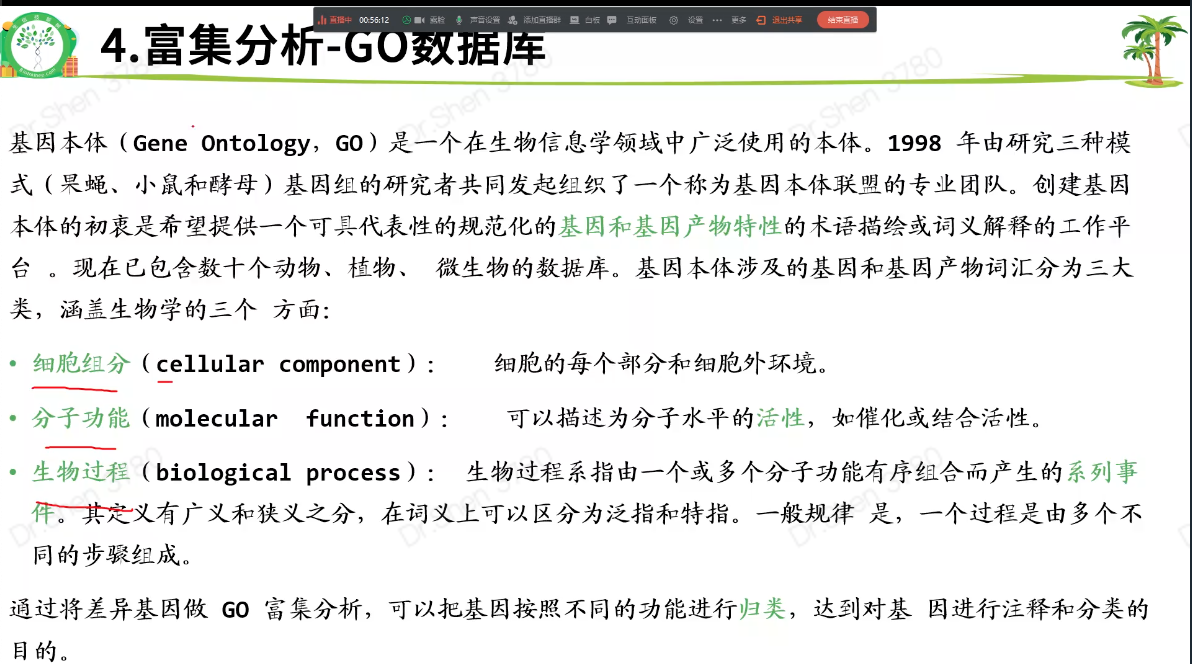Image resolution: width=1192 pixels, height=664 pixels.
Task: Toggle the camera icon in the live toolbar
Action: 419,20
